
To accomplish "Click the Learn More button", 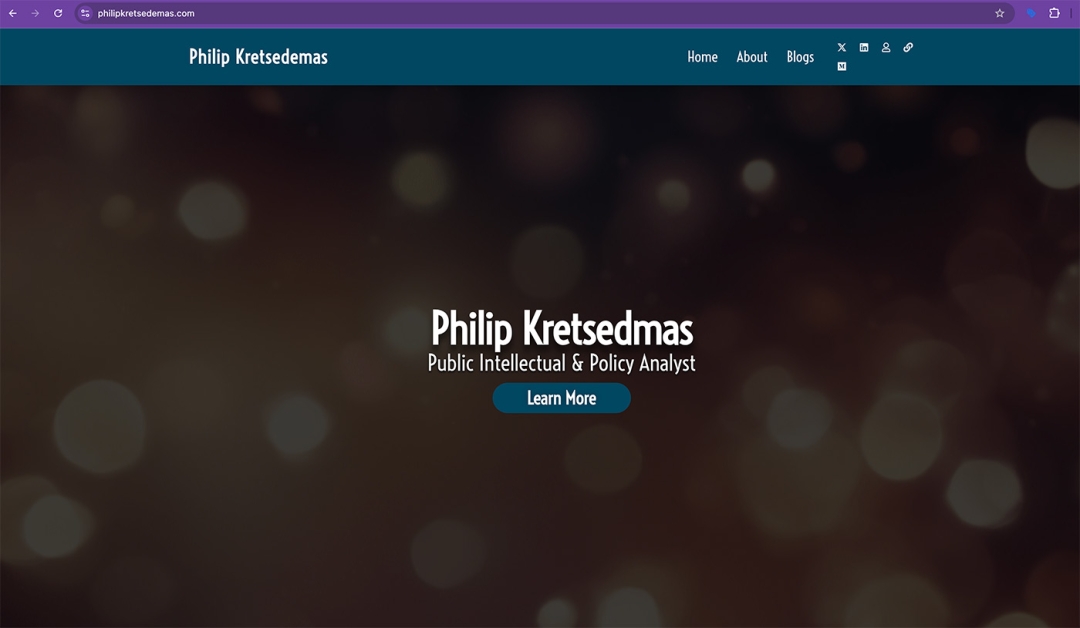I will [x=561, y=398].
